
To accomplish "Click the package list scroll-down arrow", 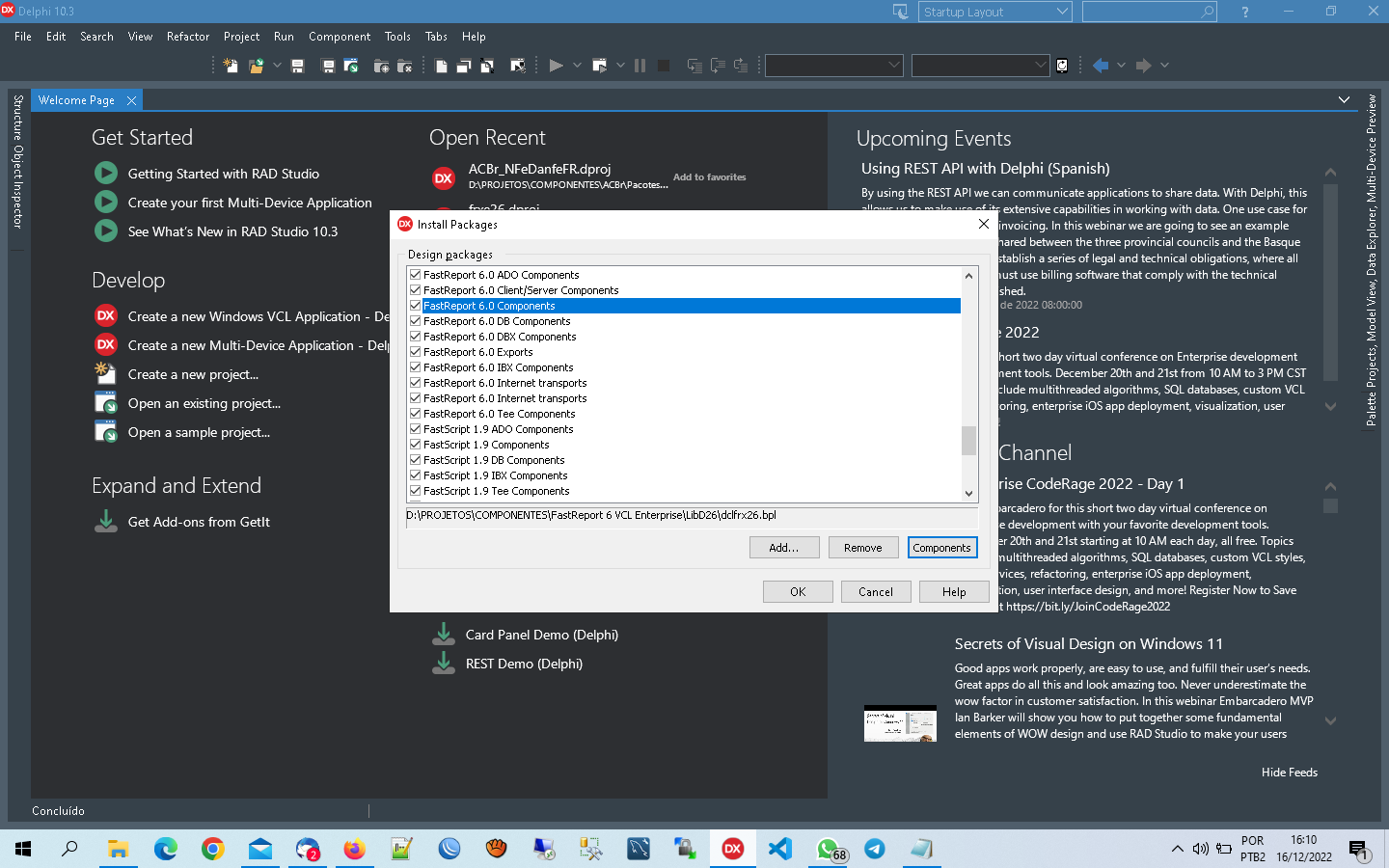I will (x=968, y=493).
